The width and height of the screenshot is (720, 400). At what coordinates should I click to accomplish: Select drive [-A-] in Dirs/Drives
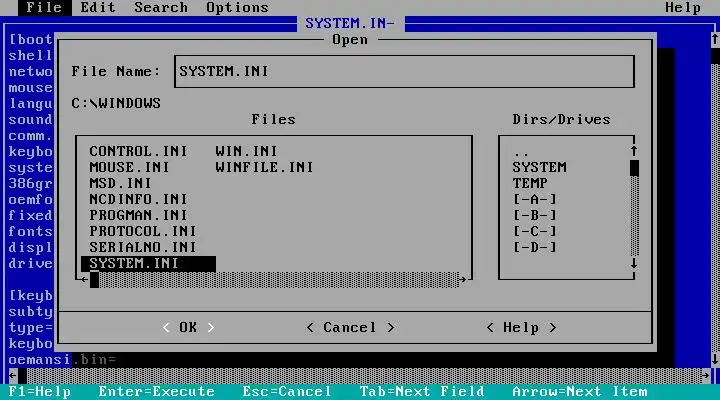pyautogui.click(x=534, y=199)
